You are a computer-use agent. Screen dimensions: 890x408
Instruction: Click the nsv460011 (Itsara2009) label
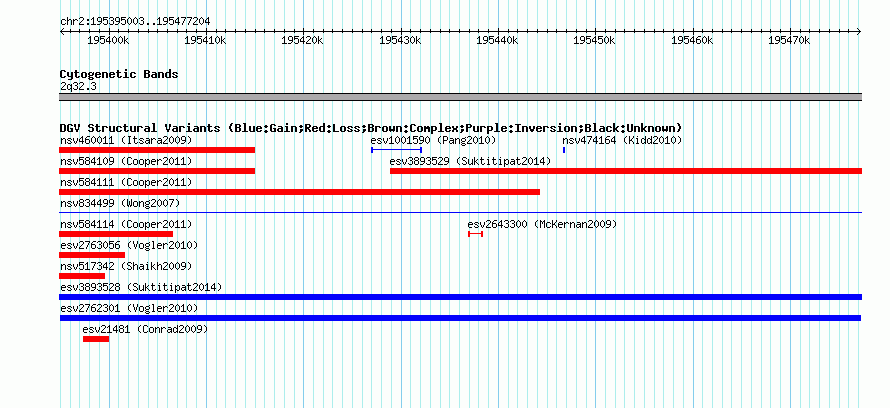[x=126, y=140]
